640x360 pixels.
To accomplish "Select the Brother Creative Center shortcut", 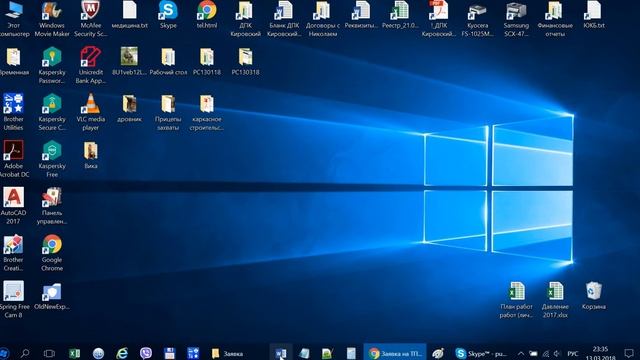I will [x=13, y=253].
